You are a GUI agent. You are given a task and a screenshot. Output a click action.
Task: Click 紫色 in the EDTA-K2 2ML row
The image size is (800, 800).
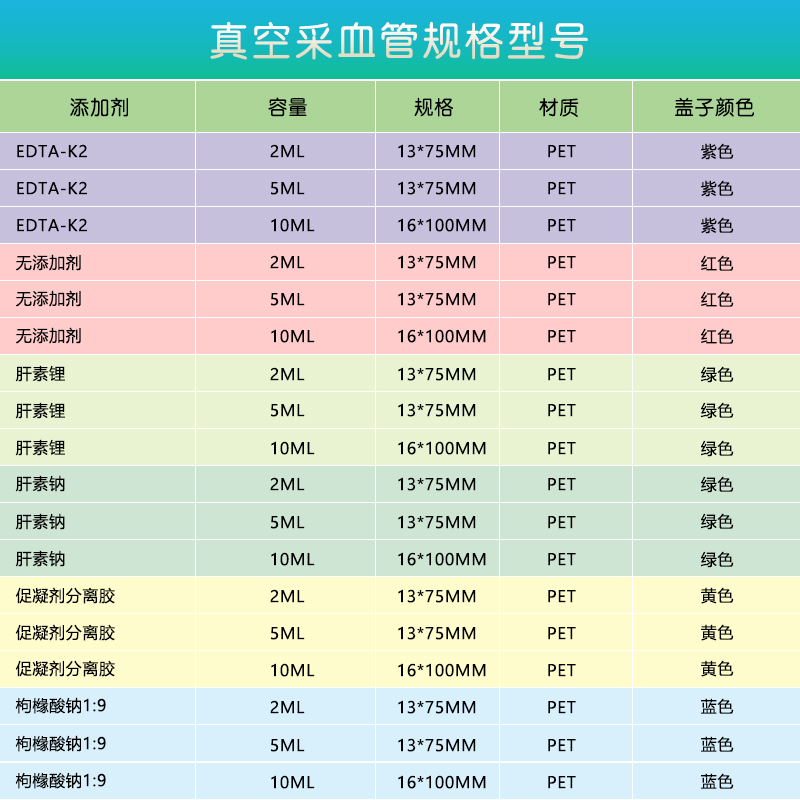click(x=716, y=152)
